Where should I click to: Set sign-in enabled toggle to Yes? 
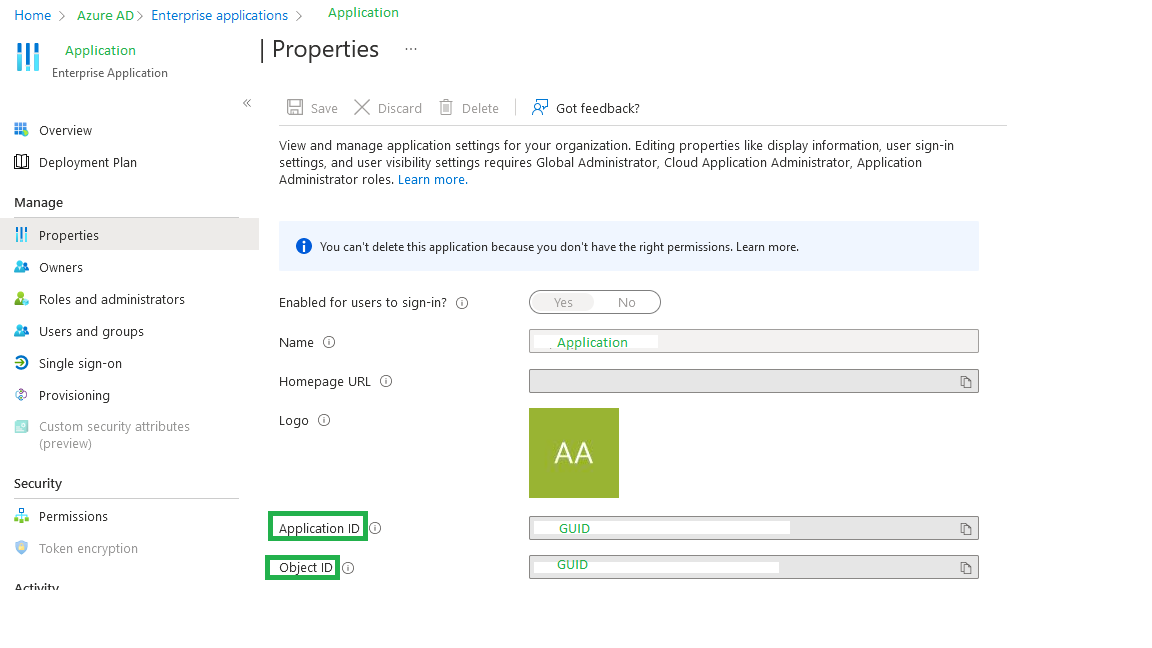[563, 302]
